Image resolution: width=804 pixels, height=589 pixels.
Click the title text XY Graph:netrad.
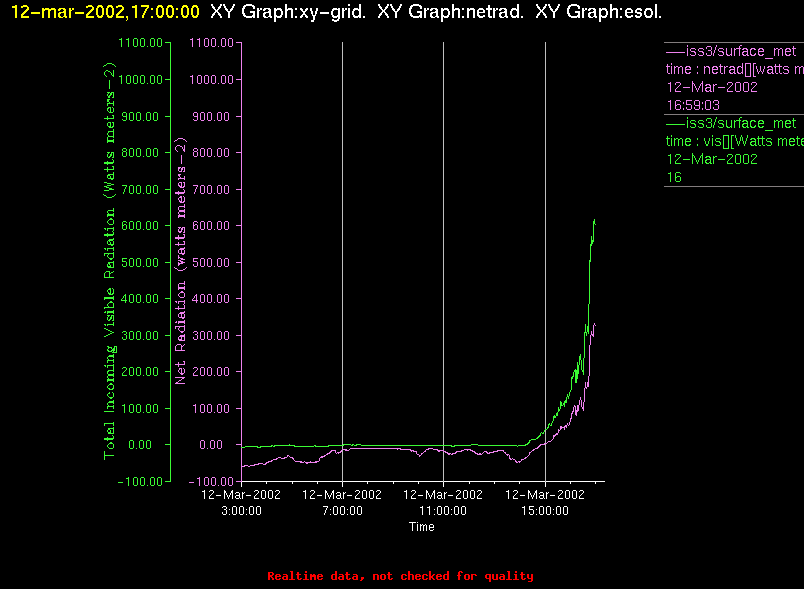click(x=450, y=12)
